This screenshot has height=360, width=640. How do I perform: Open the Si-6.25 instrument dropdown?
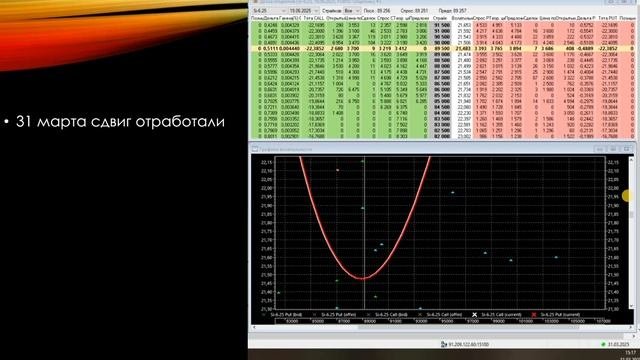[x=269, y=11]
